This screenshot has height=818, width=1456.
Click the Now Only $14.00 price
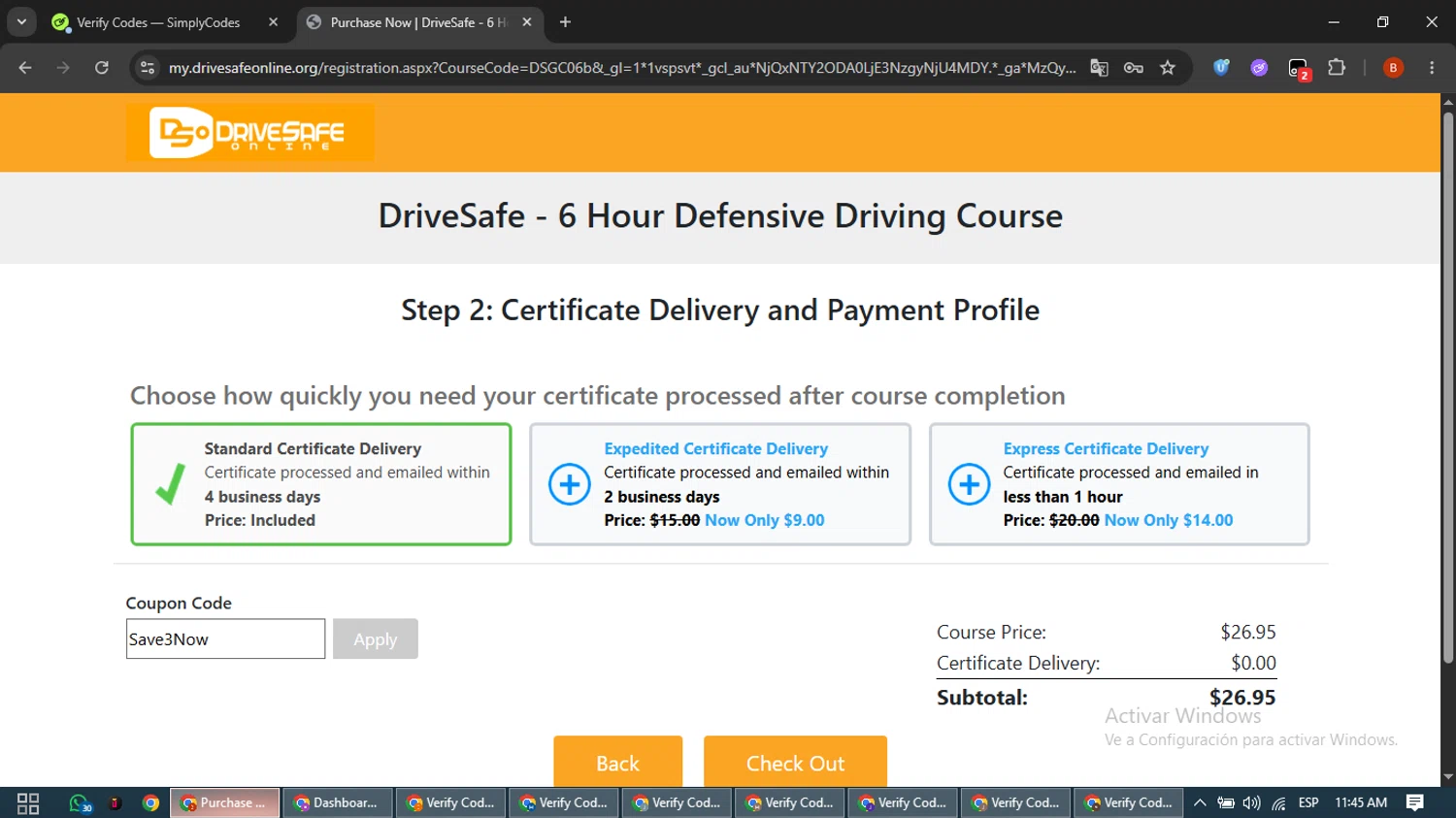[x=1169, y=520]
